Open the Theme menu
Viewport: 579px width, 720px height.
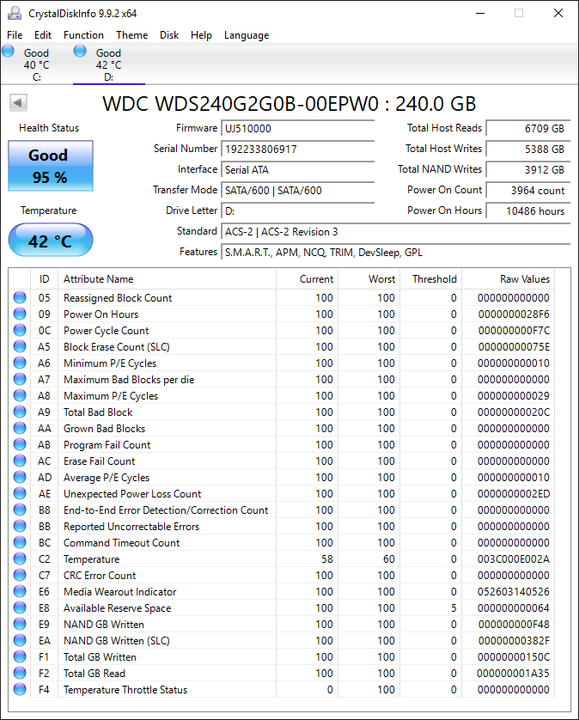point(132,35)
